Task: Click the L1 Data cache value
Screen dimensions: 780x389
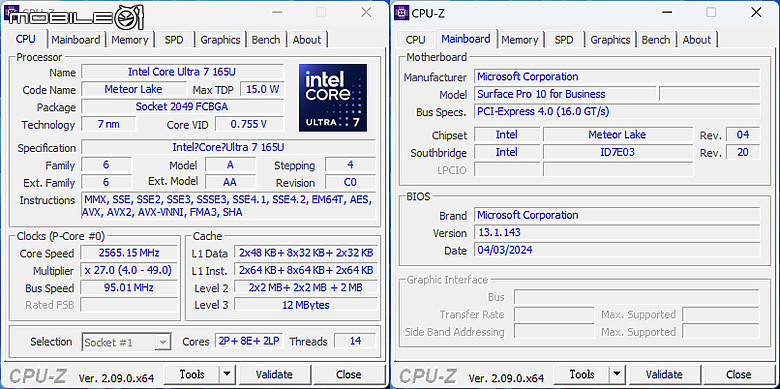Action: point(305,253)
